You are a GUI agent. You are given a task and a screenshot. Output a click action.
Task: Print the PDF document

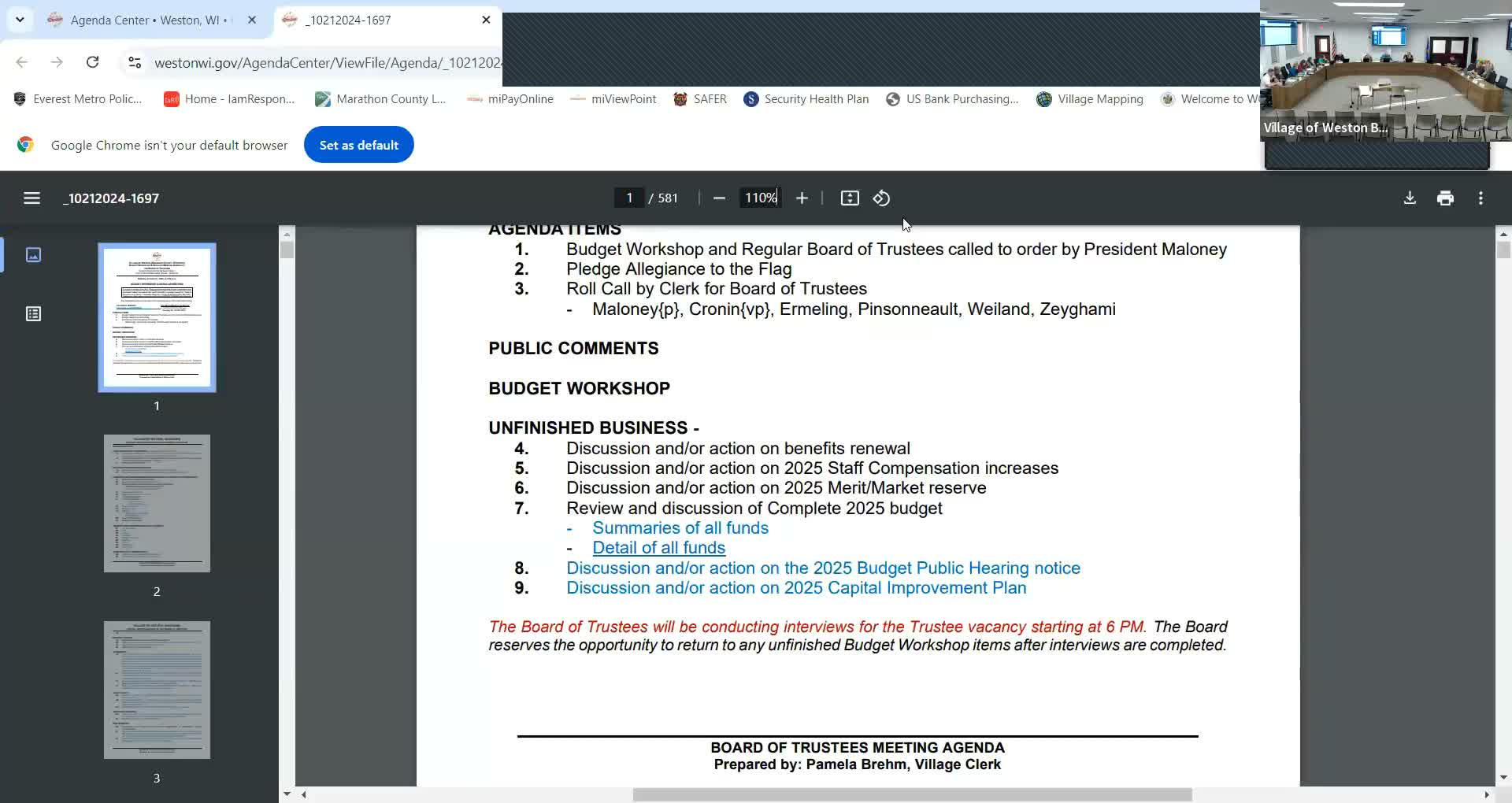pyautogui.click(x=1445, y=198)
